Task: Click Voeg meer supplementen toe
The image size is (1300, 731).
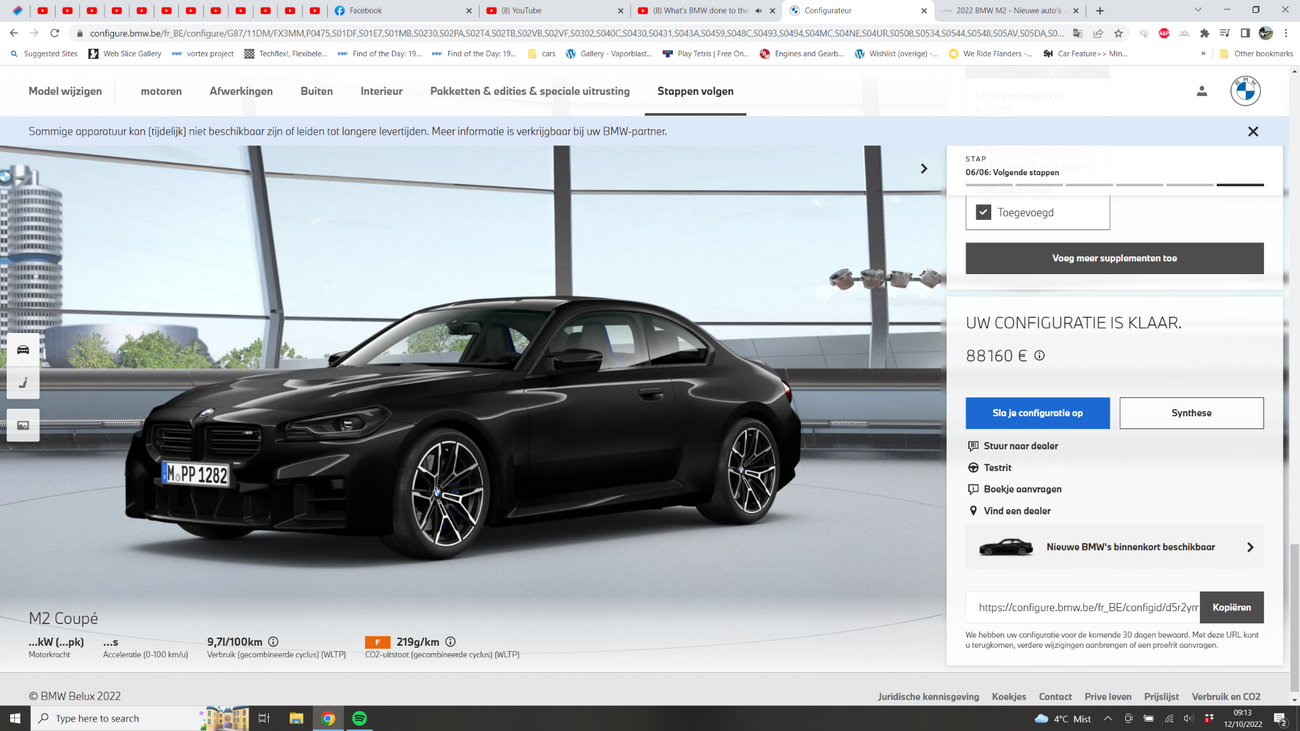Action: [1114, 258]
